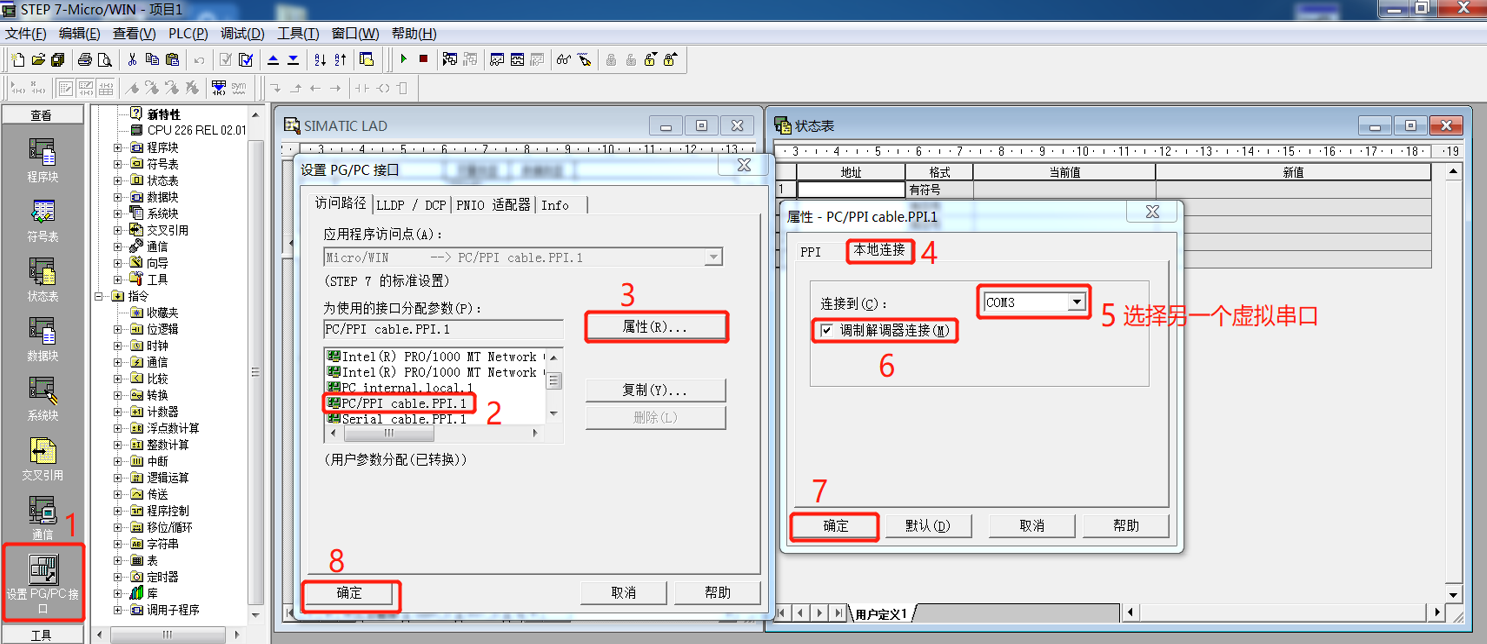The height and width of the screenshot is (644, 1487).
Task: Select the 本地连接 tab
Action: tap(879, 250)
